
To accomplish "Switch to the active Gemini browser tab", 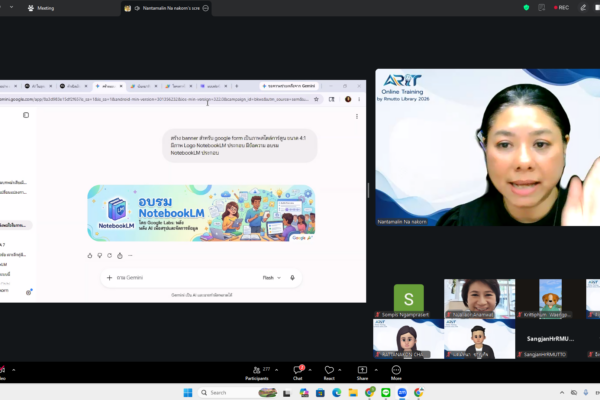I will 109,86.
